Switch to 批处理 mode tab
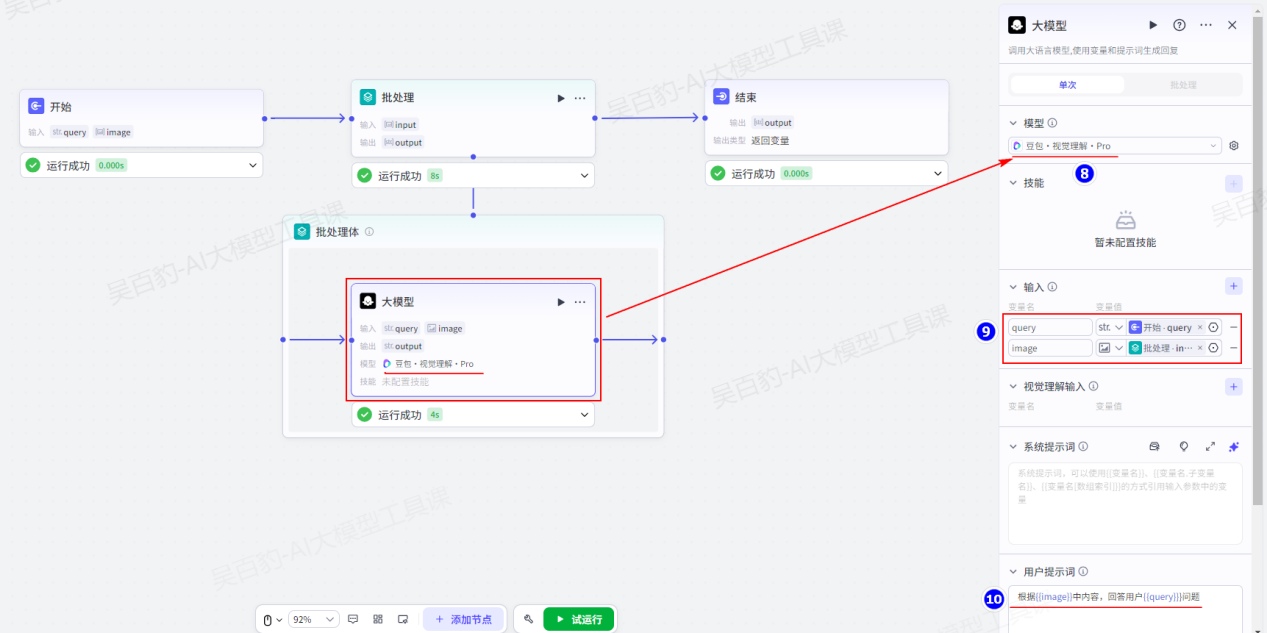Image resolution: width=1267 pixels, height=633 pixels. tap(1183, 85)
